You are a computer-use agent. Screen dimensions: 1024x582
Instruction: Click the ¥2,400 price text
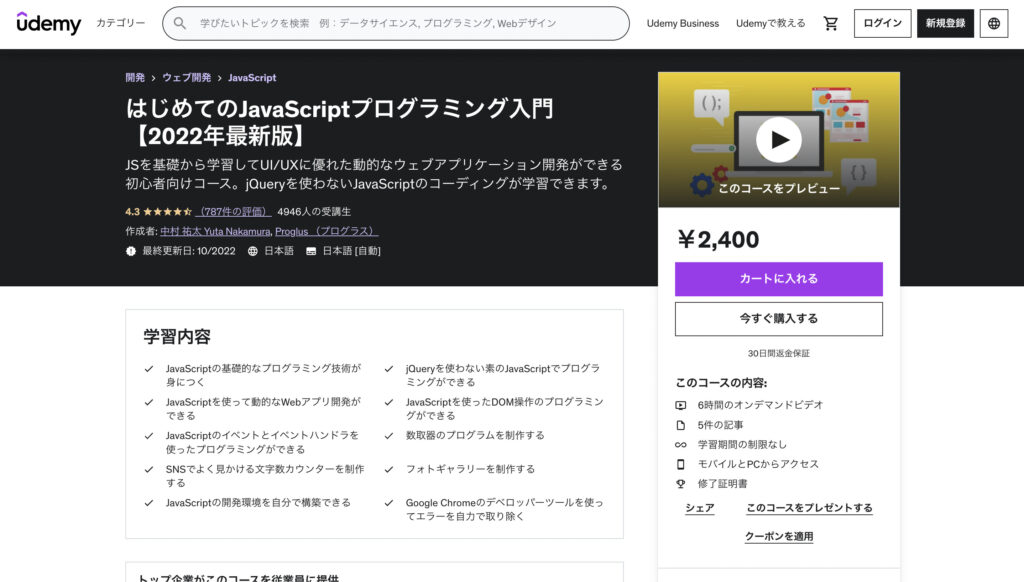click(718, 240)
